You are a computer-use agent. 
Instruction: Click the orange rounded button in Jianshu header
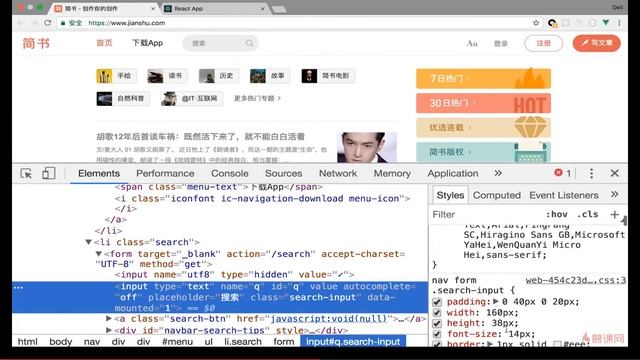point(596,43)
